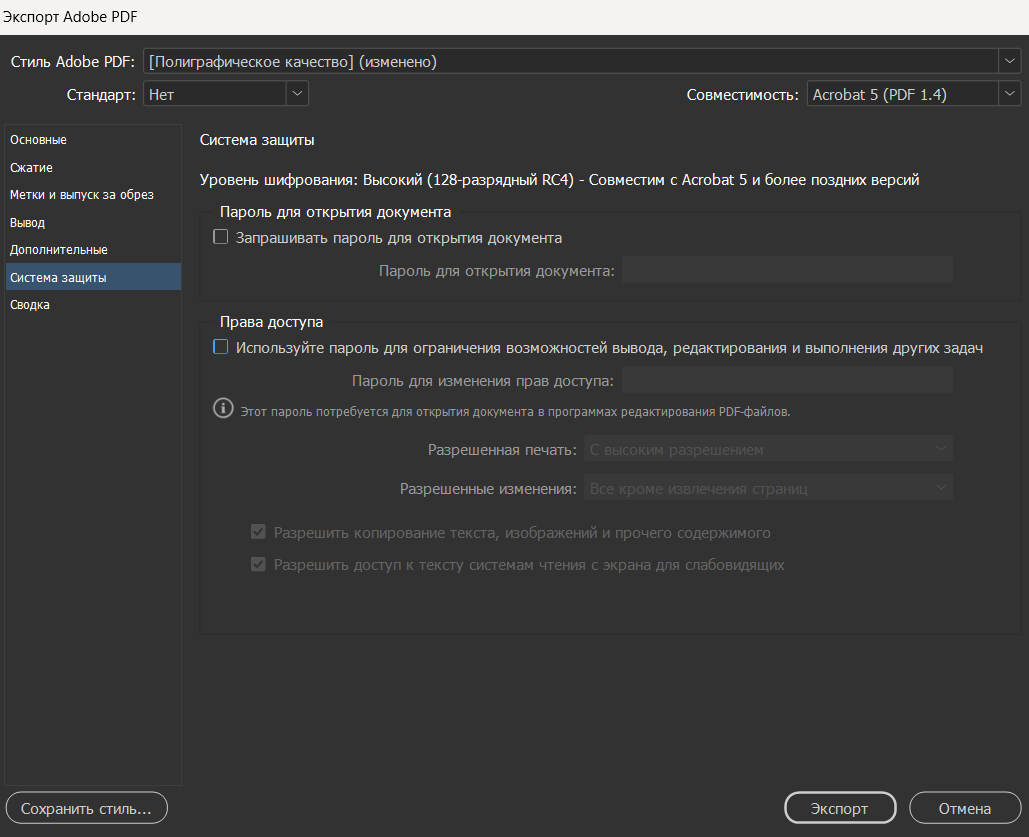Open the Разрешенные изменения dropdown
1029x837 pixels.
point(768,488)
